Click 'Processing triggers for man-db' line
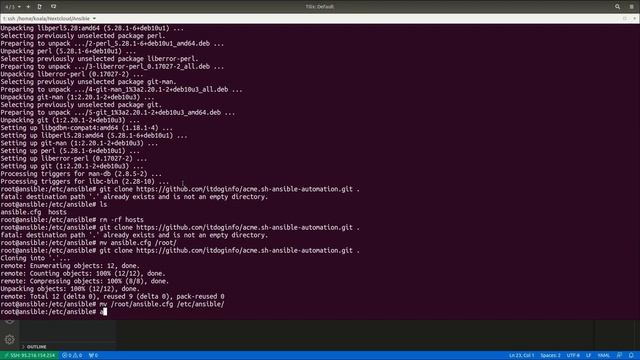This screenshot has width=640, height=360. pos(81,174)
